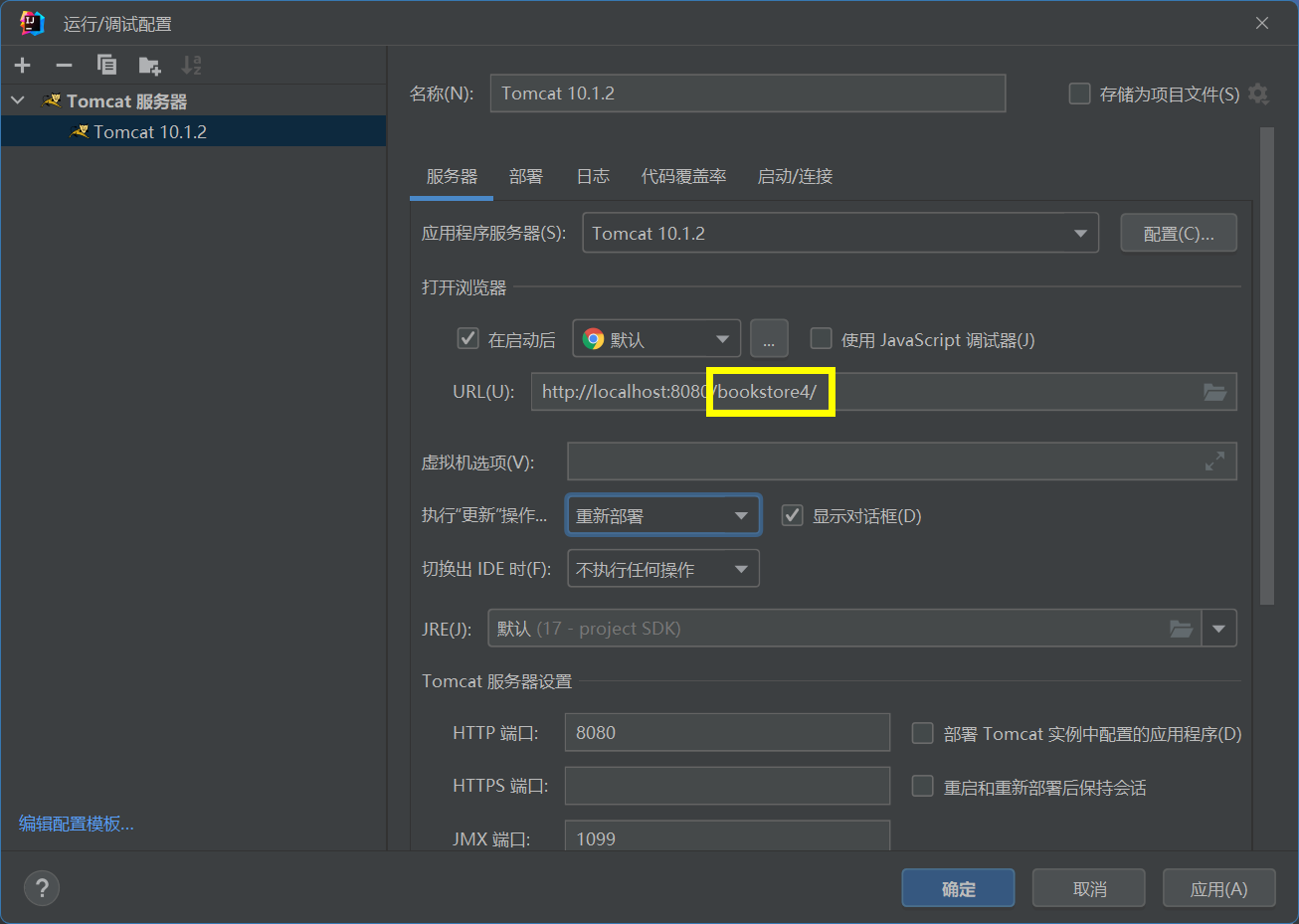Switch to the 启动/连接 tab
Viewport: 1299px width, 924px height.
click(x=795, y=177)
